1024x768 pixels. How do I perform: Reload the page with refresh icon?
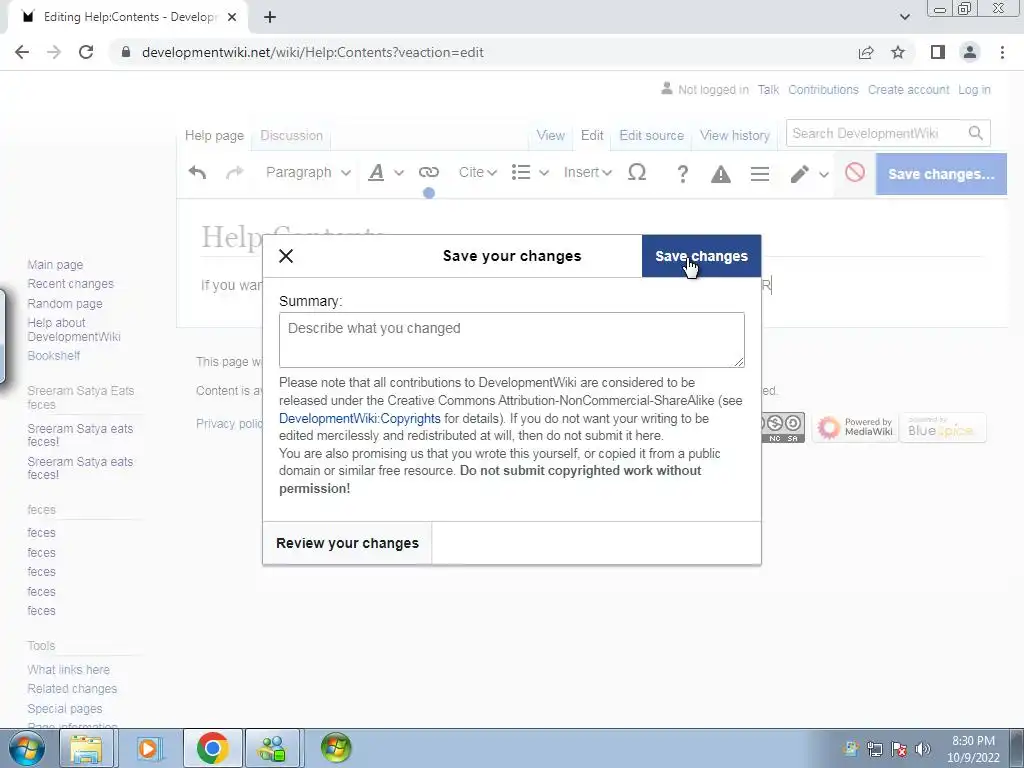click(86, 52)
